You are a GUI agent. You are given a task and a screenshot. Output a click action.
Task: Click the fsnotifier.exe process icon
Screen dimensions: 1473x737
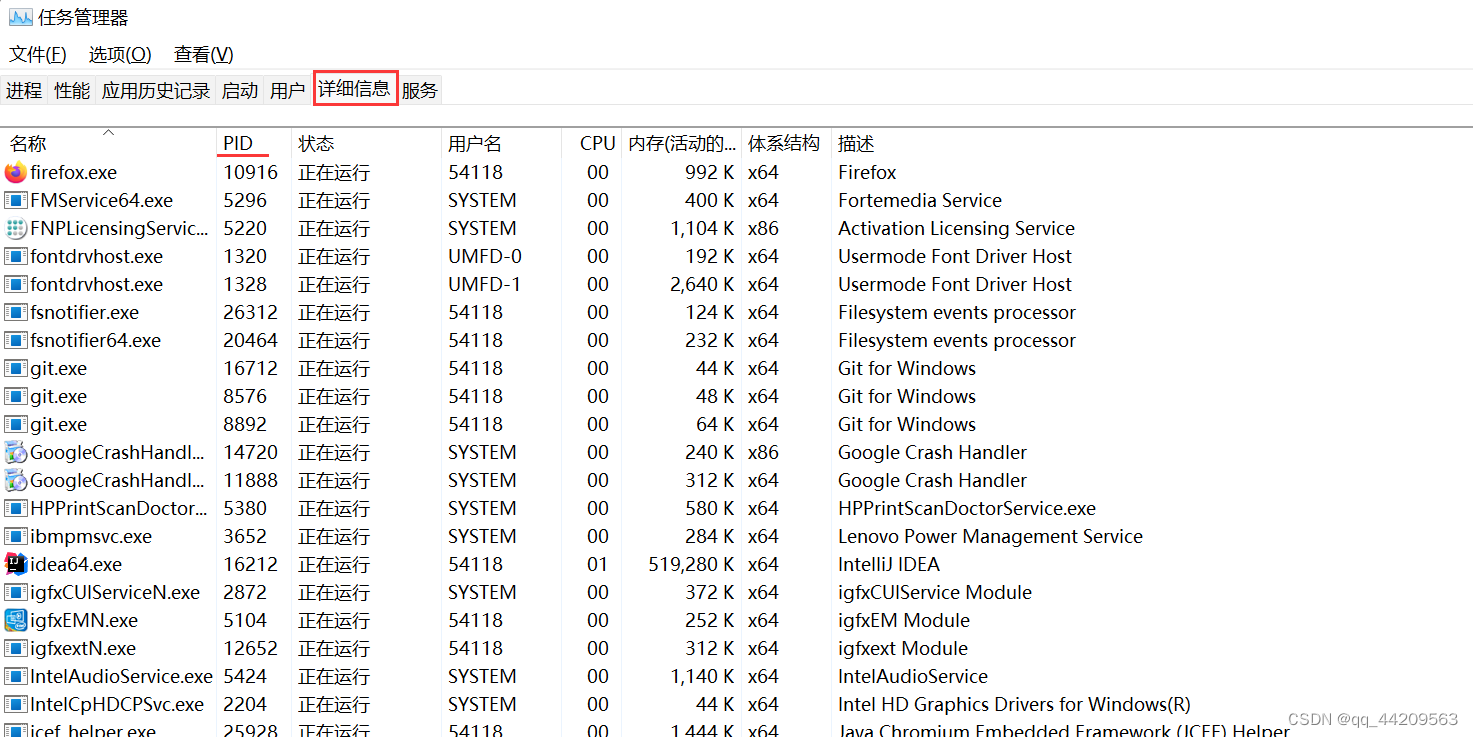coord(15,312)
